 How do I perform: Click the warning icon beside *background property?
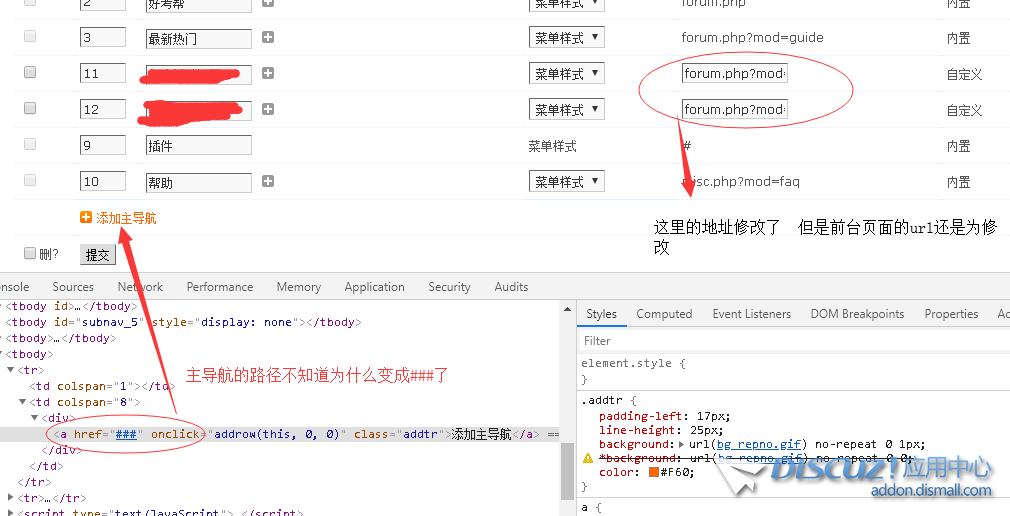(x=588, y=458)
